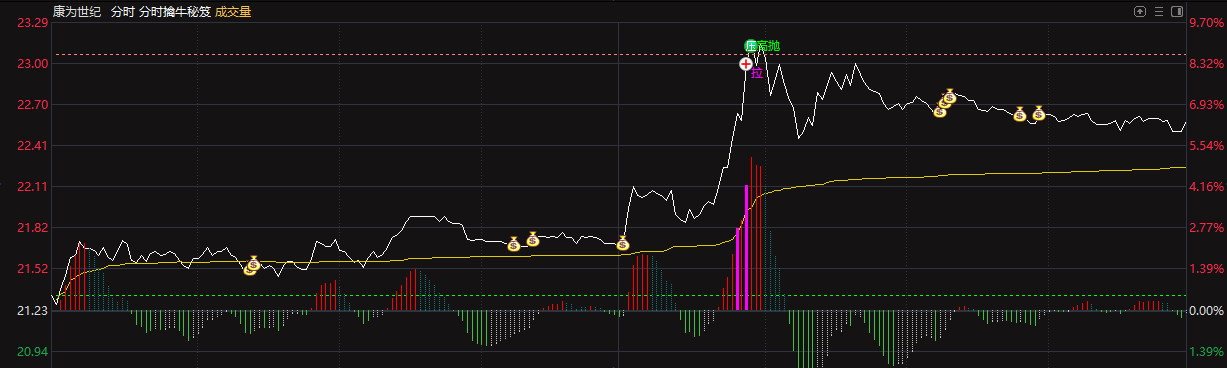Click the 22.70 price axis label
Viewport: 1227px width, 368px height.
(33, 104)
